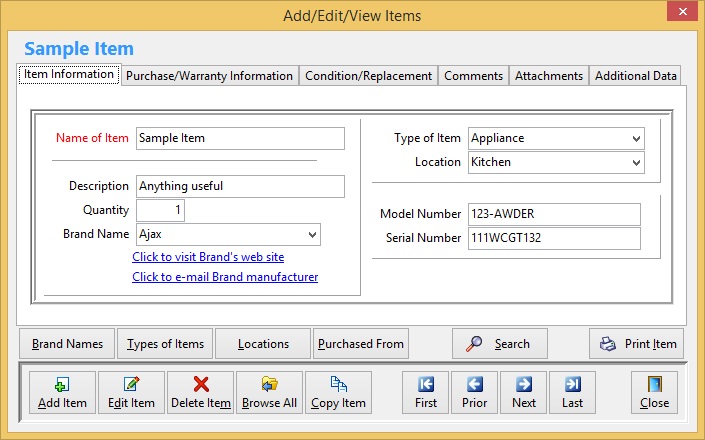705x440 pixels.
Task: Click the Add Item icon button
Action: [62, 392]
